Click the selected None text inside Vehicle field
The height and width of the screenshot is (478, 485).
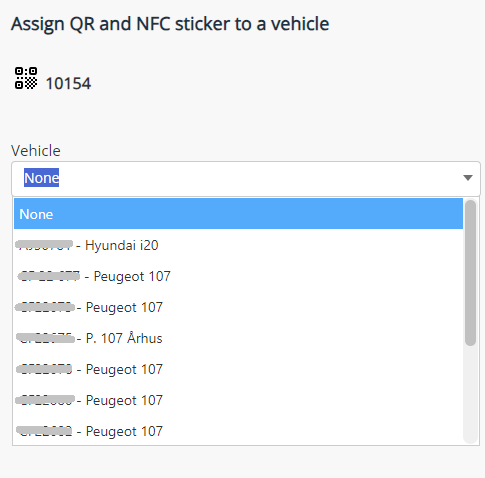tap(41, 178)
